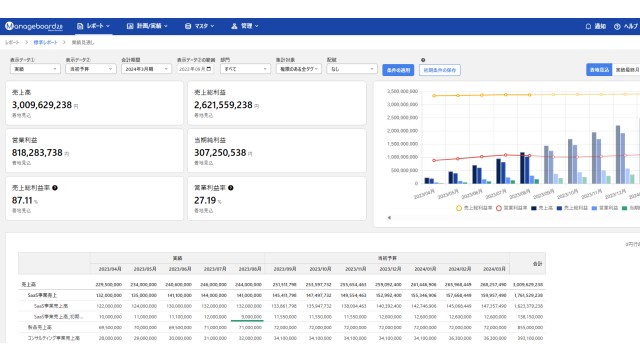Viewport: 640px width, 360px height.
Task: Click the cell 229,500,000 in 売上高 row
Action: tap(109, 284)
